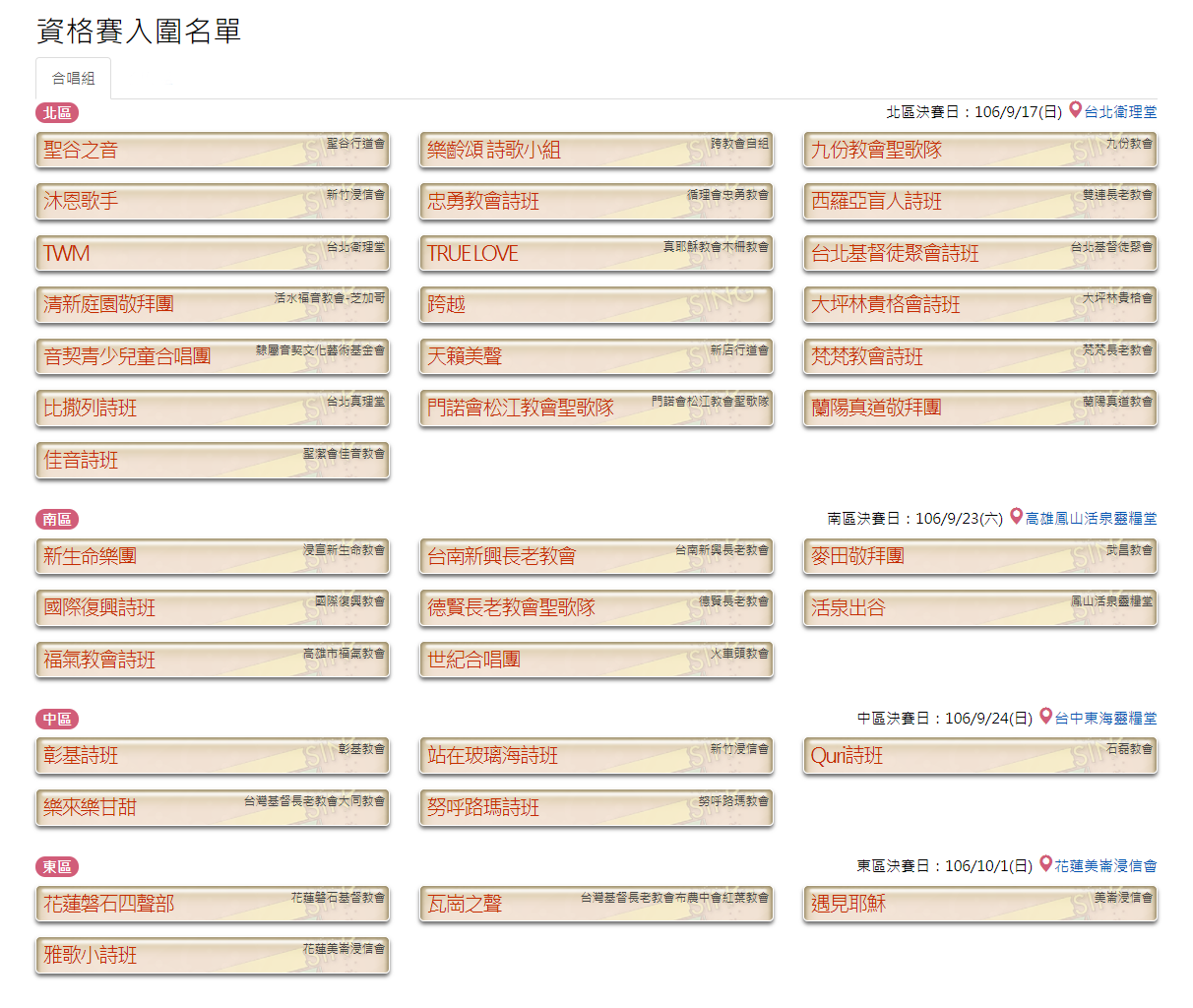Click the 麥田敬拜團 card
Image resolution: width=1193 pixels, height=1008 pixels.
tap(980, 557)
